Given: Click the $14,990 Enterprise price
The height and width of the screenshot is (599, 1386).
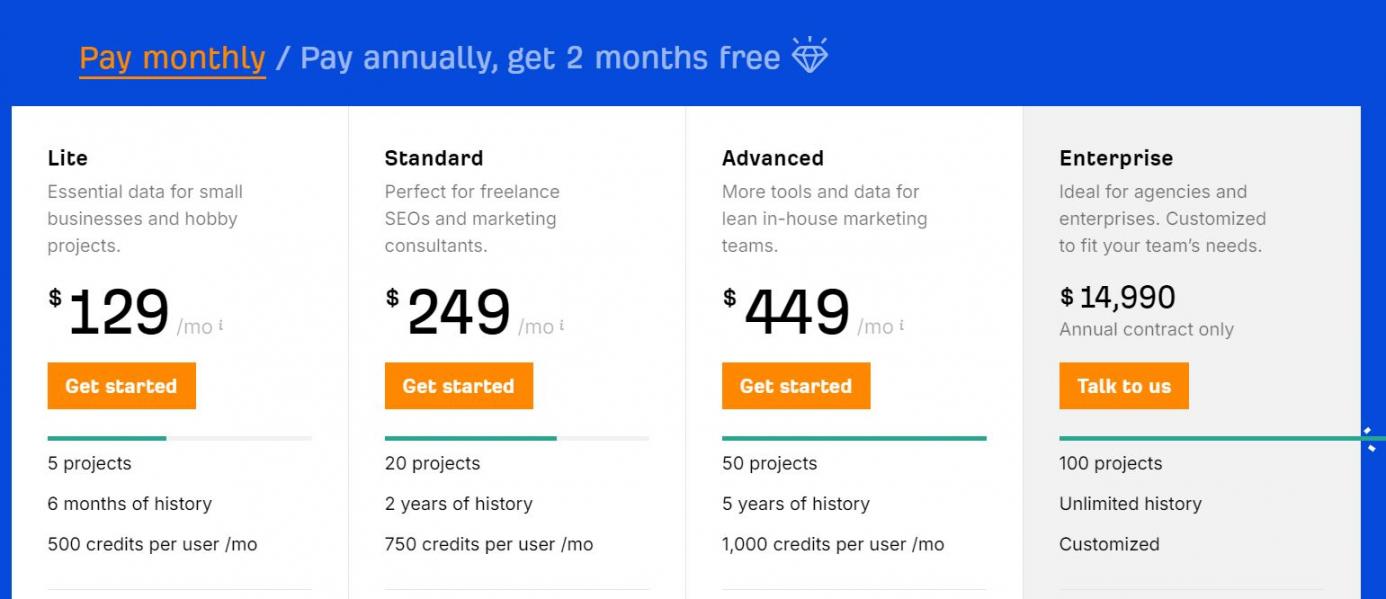Looking at the screenshot, I should 1118,297.
